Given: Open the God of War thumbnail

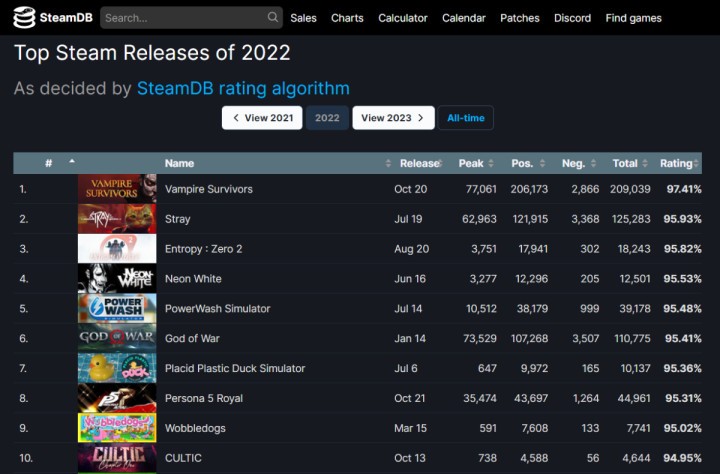Looking at the screenshot, I should click(117, 338).
